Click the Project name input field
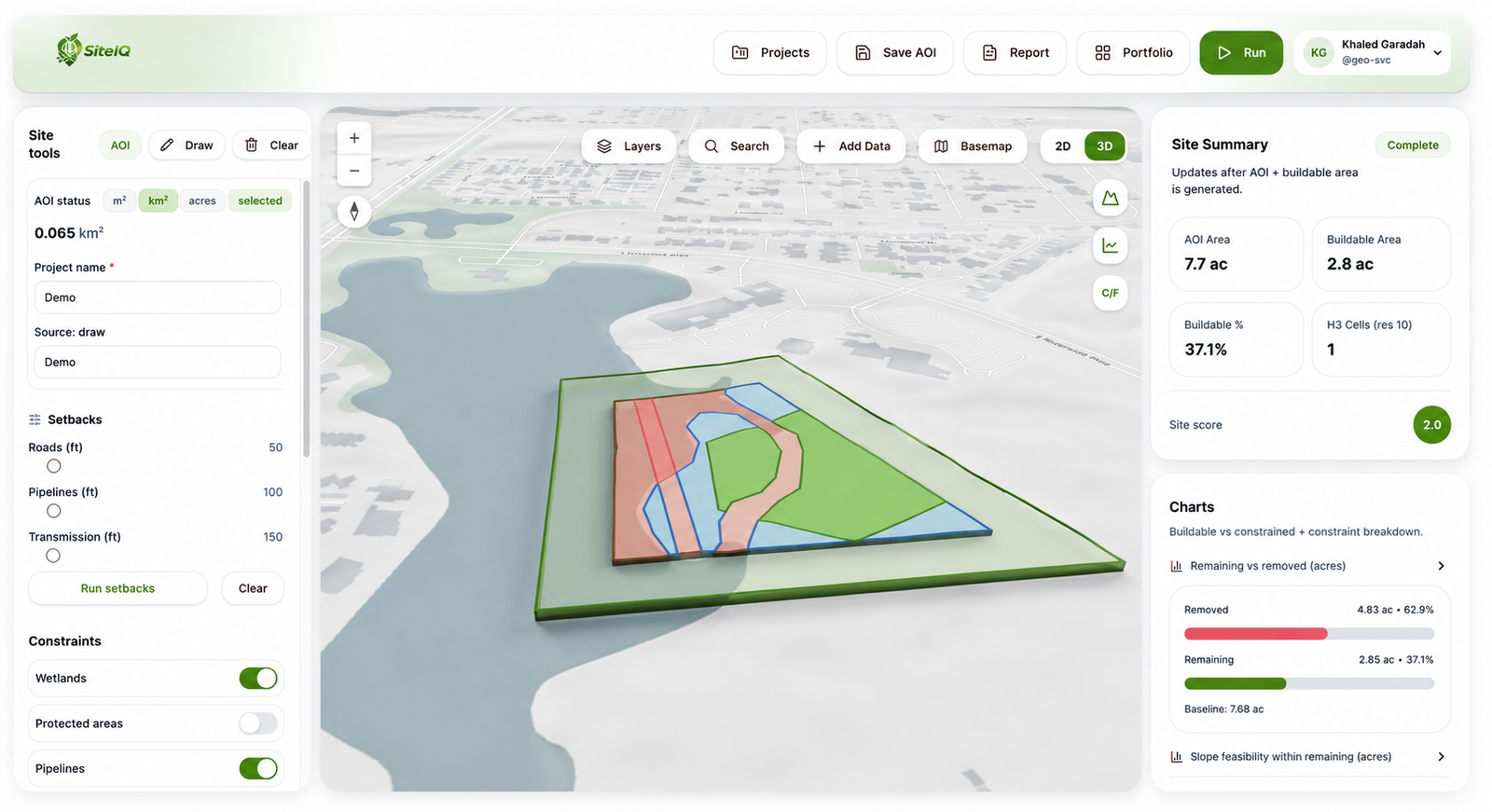 click(x=158, y=297)
